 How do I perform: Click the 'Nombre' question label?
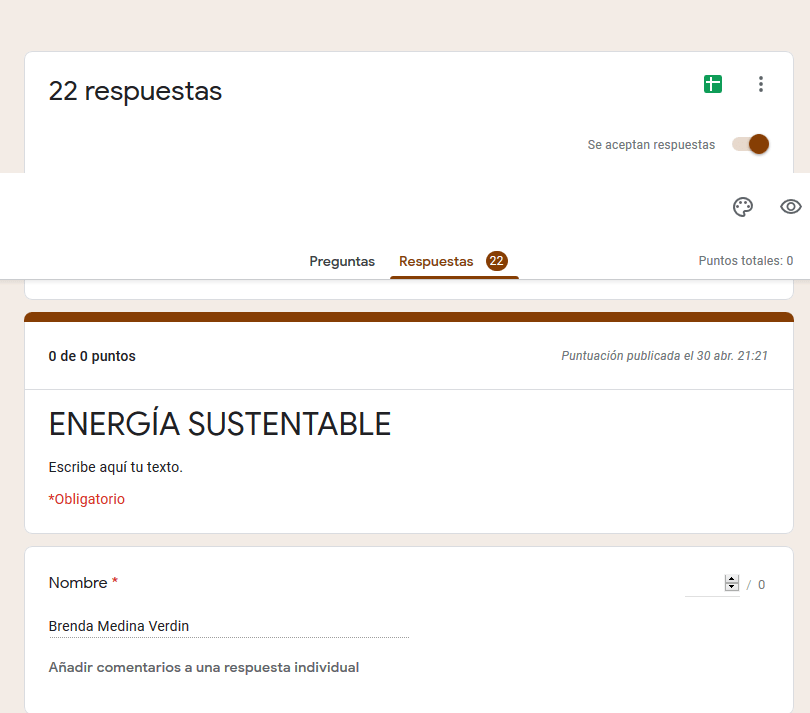click(x=78, y=583)
